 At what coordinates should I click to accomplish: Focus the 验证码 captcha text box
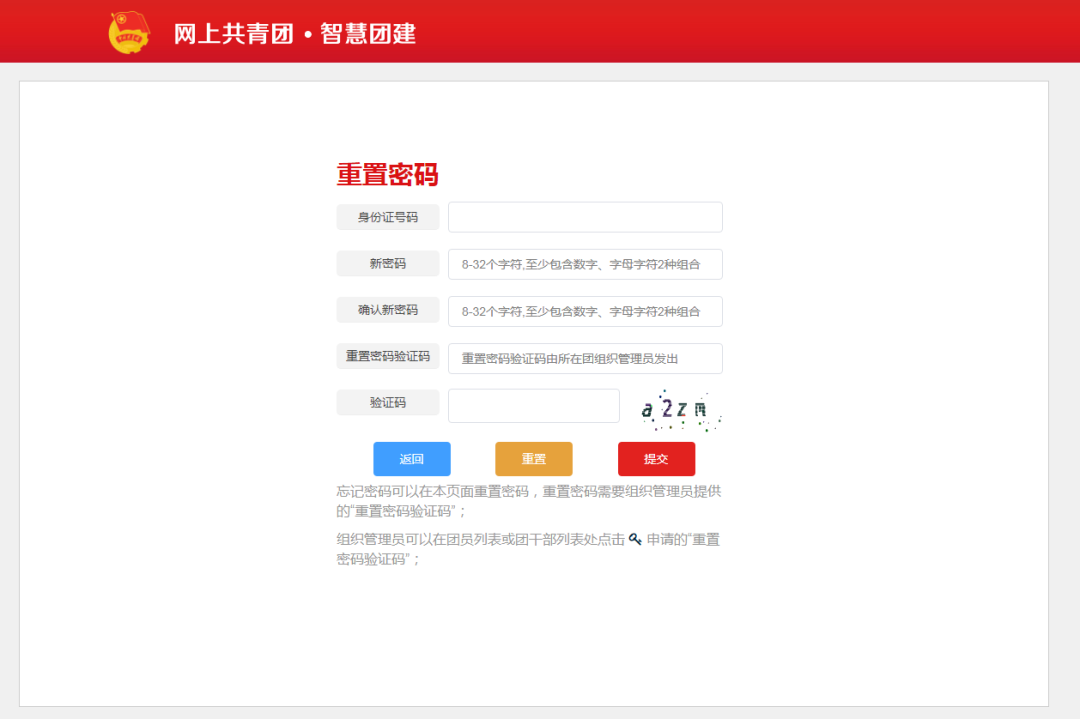pyautogui.click(x=534, y=406)
